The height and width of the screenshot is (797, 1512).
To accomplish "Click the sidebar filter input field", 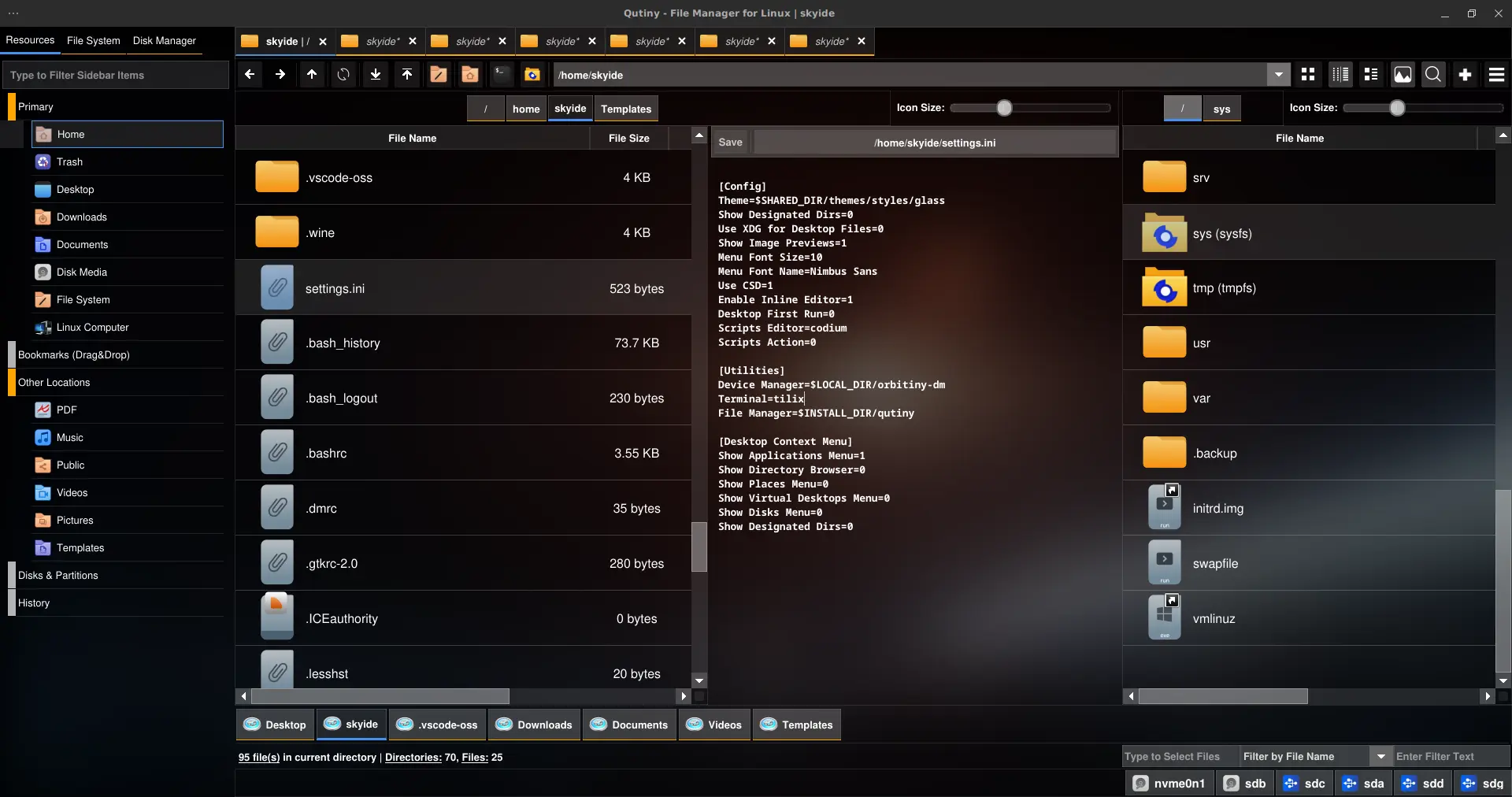I will (116, 76).
